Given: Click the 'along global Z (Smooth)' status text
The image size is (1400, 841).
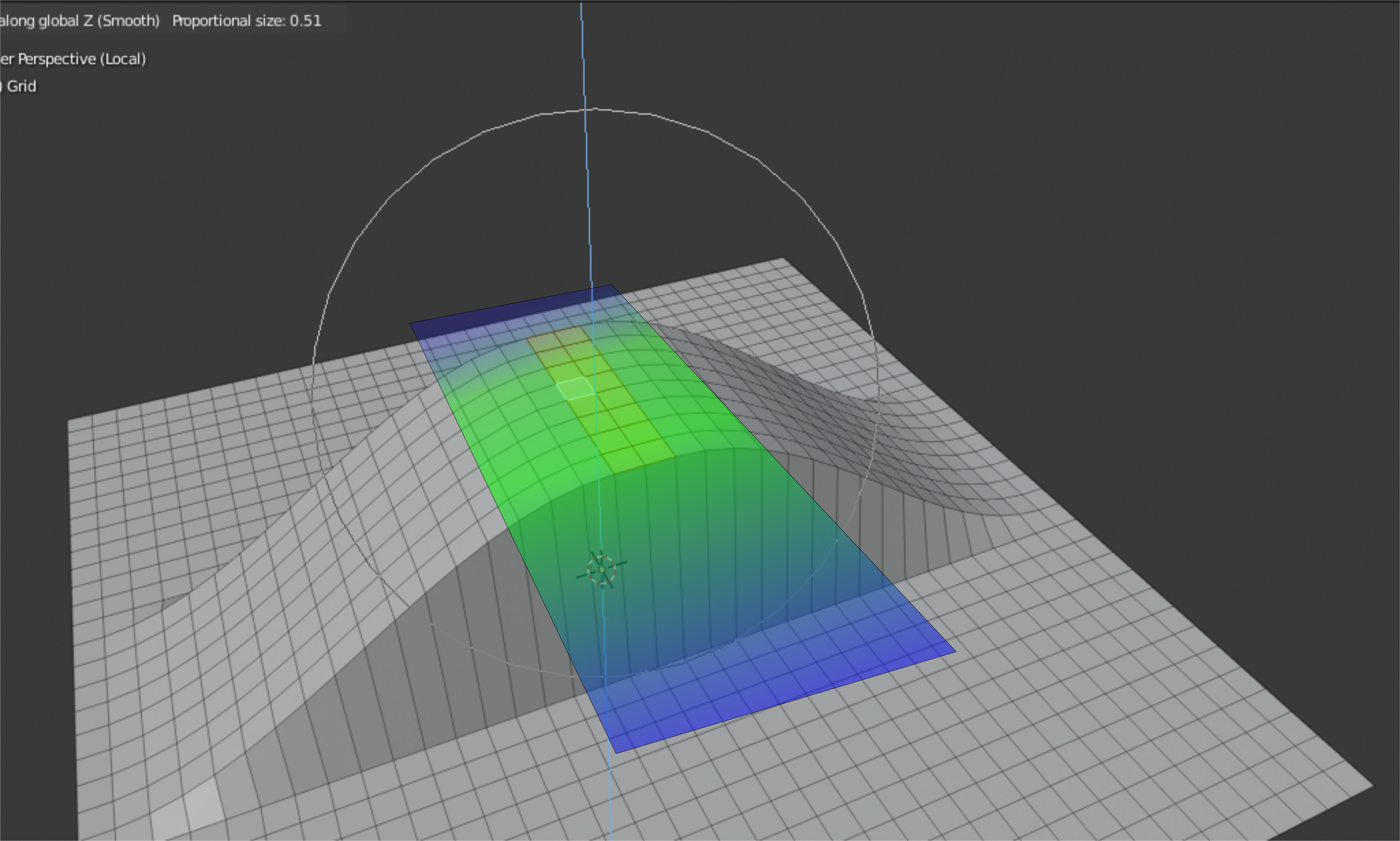Looking at the screenshot, I should (79, 21).
